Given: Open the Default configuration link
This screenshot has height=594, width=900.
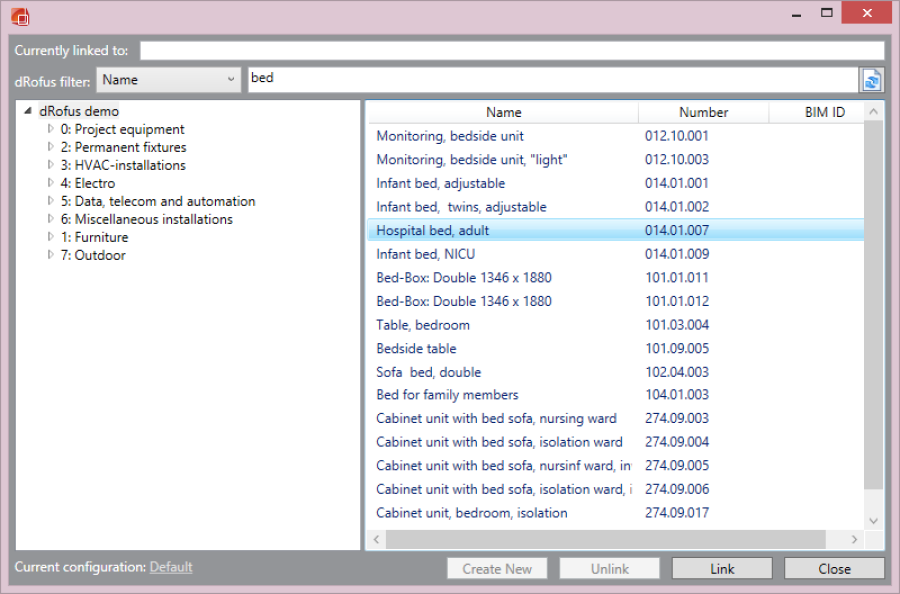Looking at the screenshot, I should 171,567.
